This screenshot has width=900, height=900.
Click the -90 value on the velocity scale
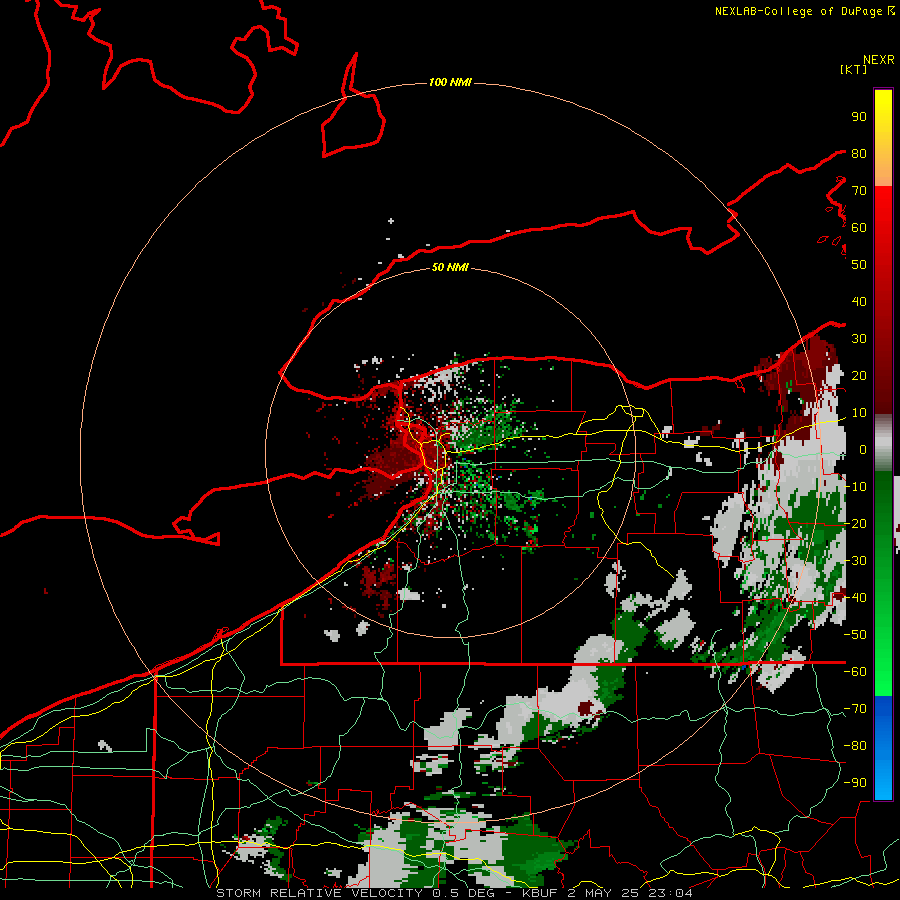coord(855,783)
